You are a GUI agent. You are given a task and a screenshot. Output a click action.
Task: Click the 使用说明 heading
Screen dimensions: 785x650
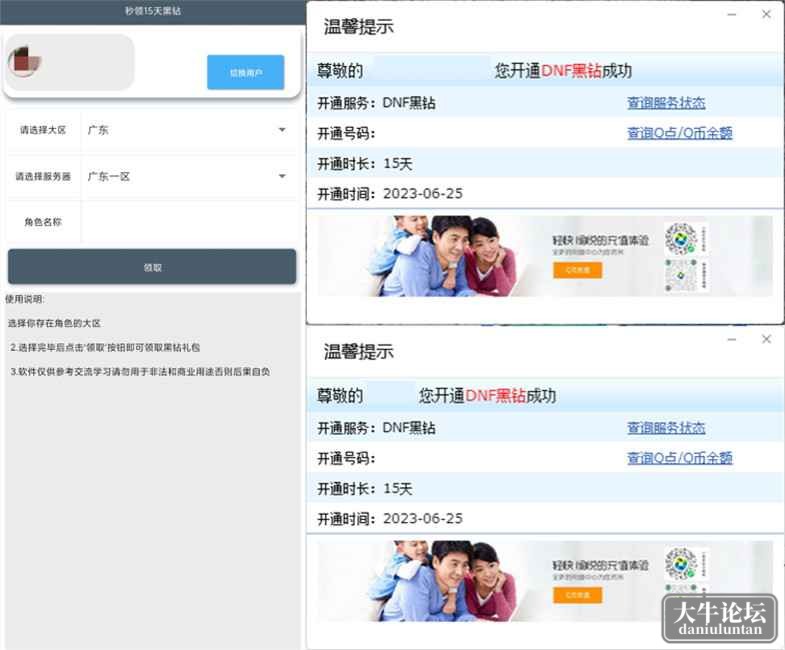[25, 299]
